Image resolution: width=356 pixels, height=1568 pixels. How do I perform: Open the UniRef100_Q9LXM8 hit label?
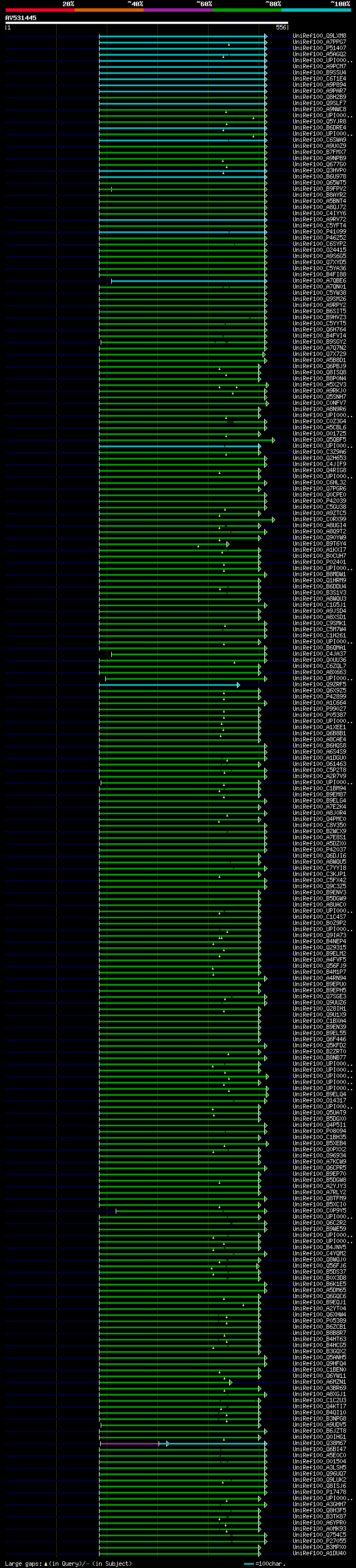[319, 36]
